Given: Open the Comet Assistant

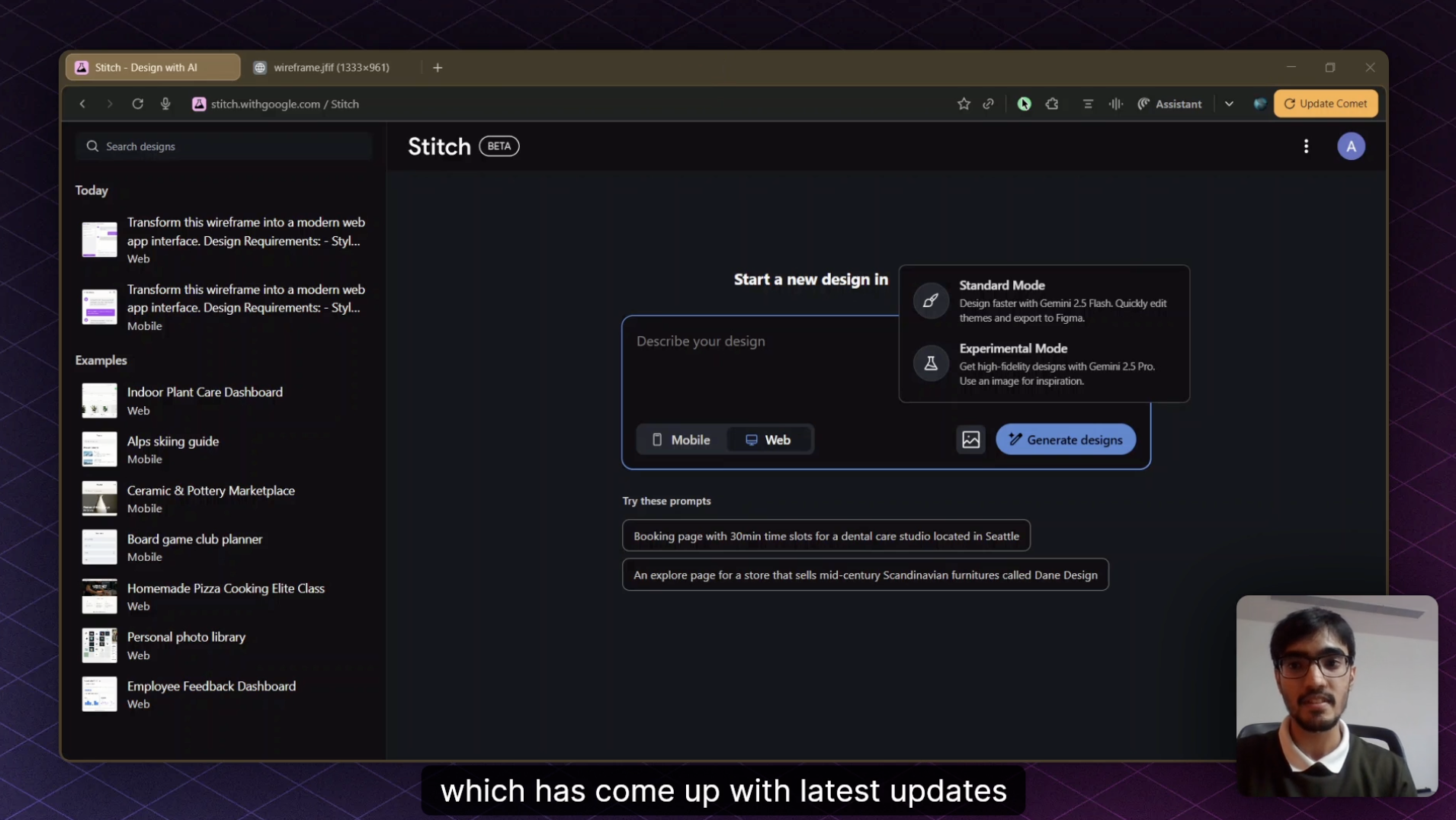Looking at the screenshot, I should pyautogui.click(x=1169, y=104).
